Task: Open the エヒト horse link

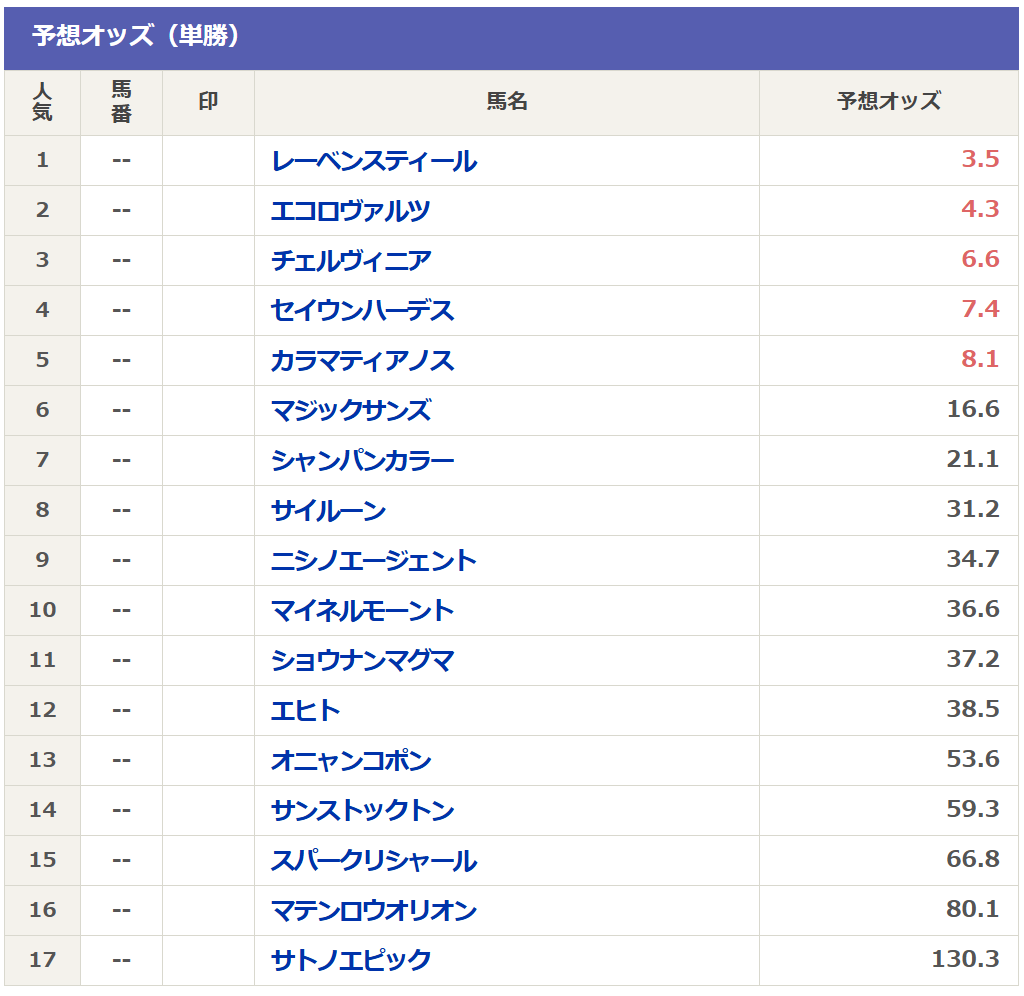Action: click(x=306, y=711)
